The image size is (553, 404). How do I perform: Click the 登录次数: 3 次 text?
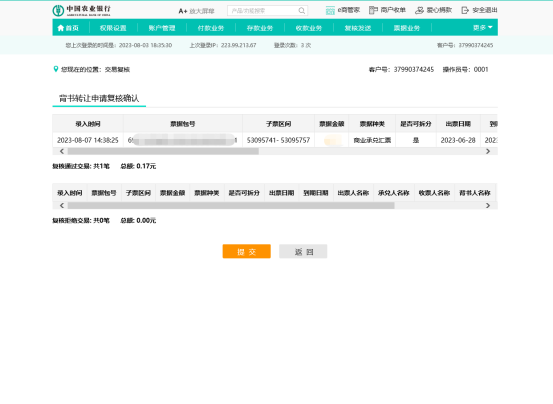click(x=292, y=45)
